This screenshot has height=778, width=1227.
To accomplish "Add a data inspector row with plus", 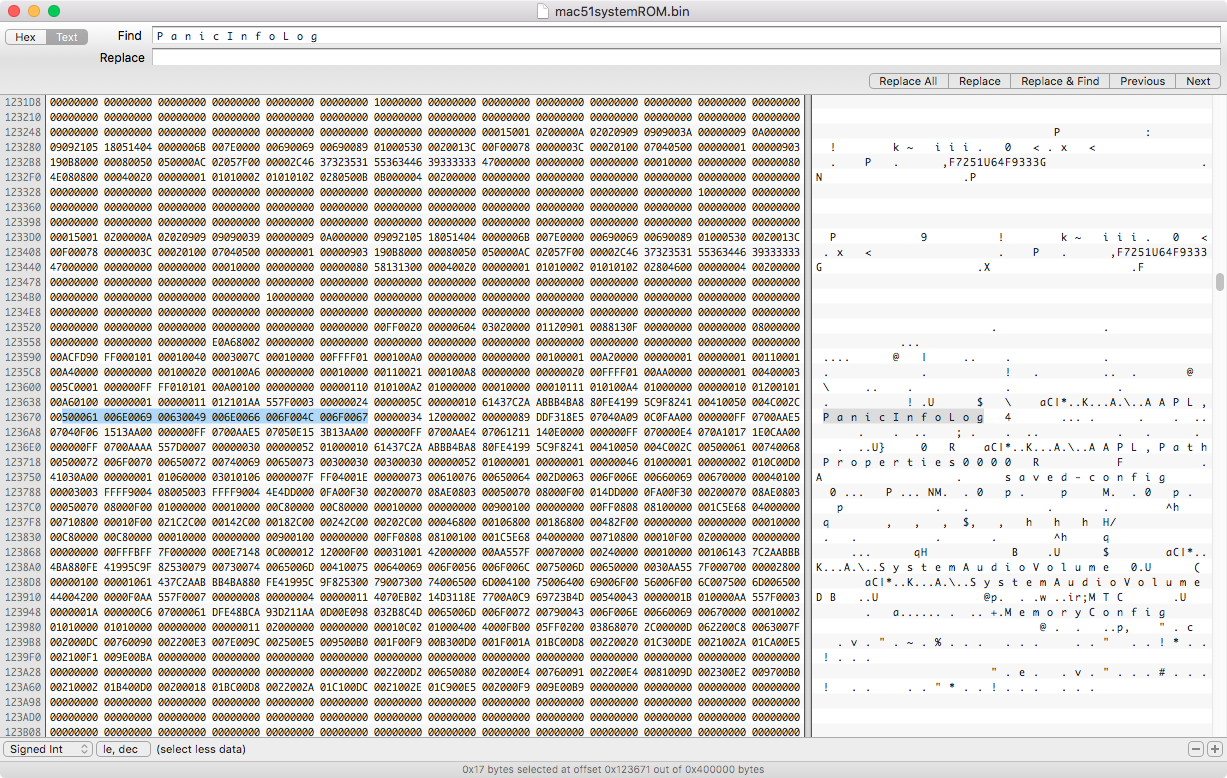I will [x=1214, y=749].
